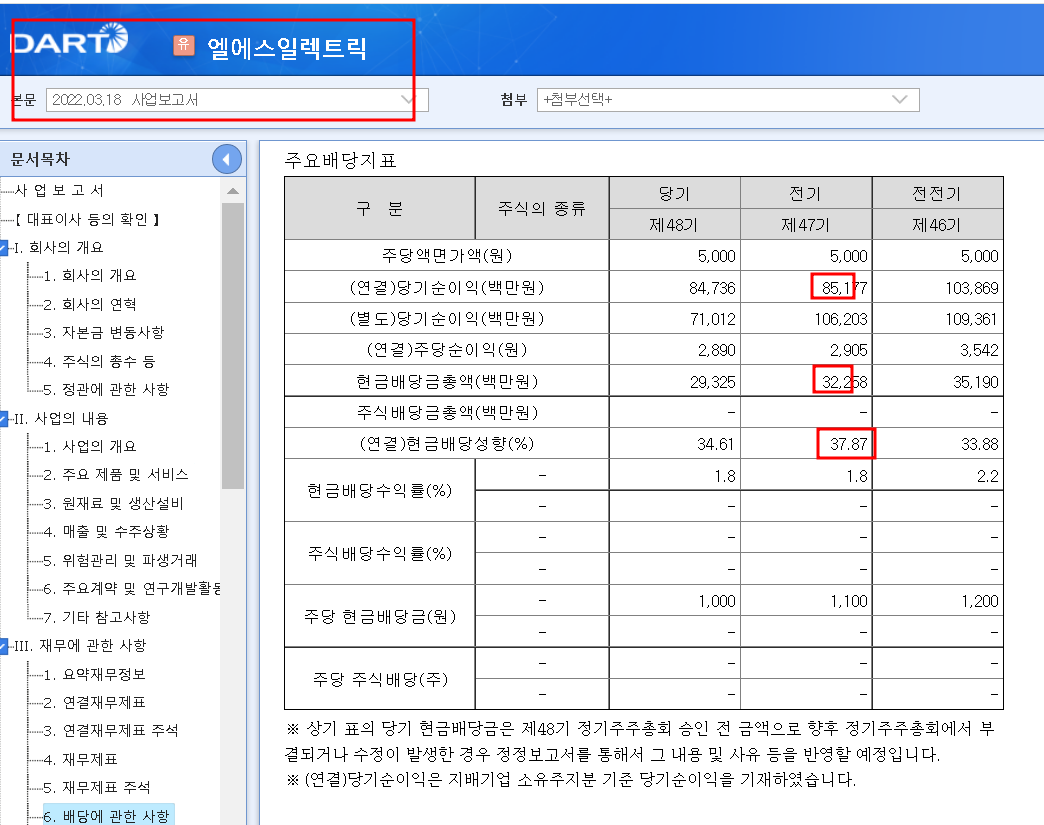Open 1. 사업의 개요
This screenshot has width=1044, height=825.
(x=90, y=447)
